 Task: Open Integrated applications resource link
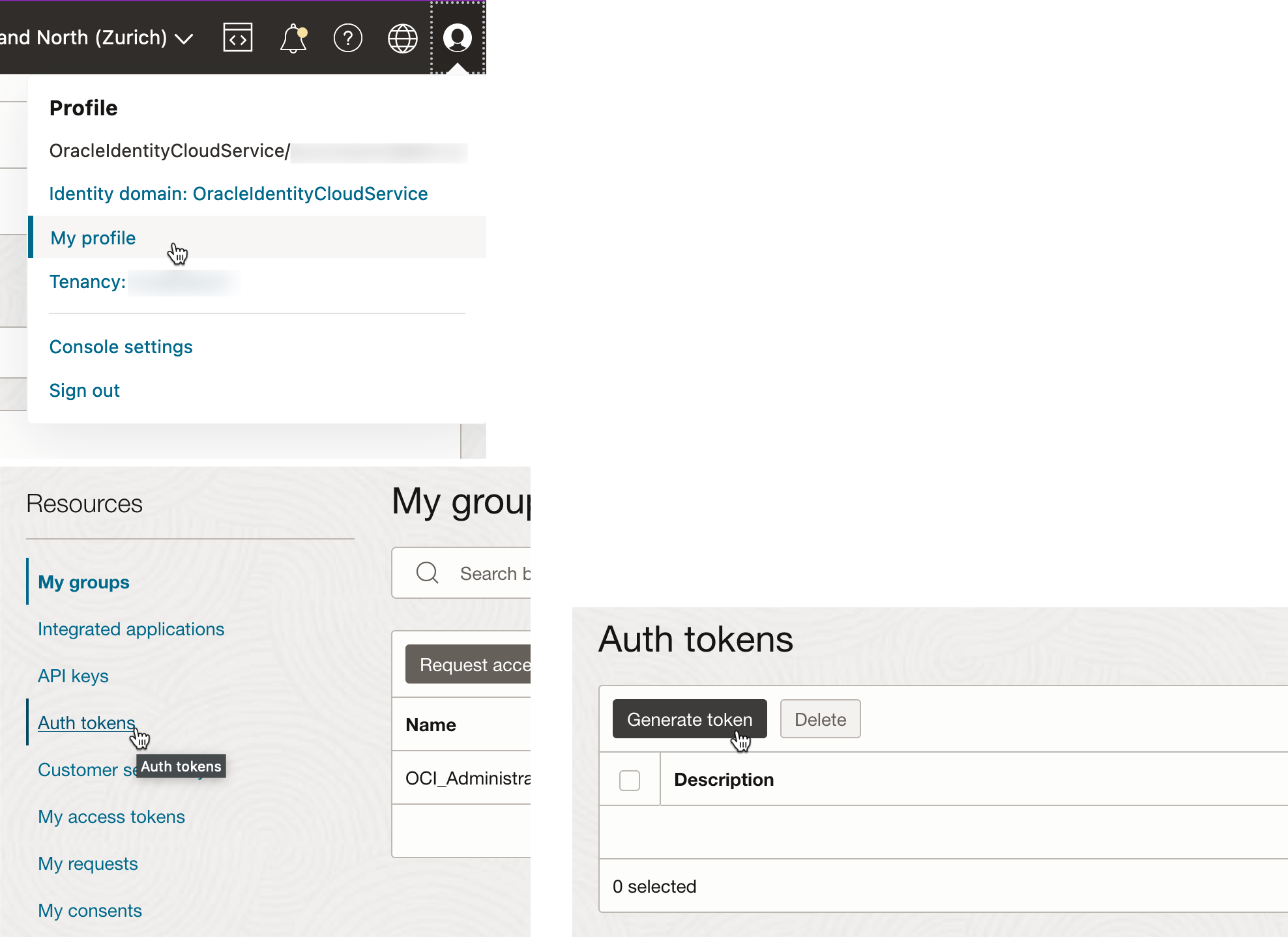(x=131, y=629)
